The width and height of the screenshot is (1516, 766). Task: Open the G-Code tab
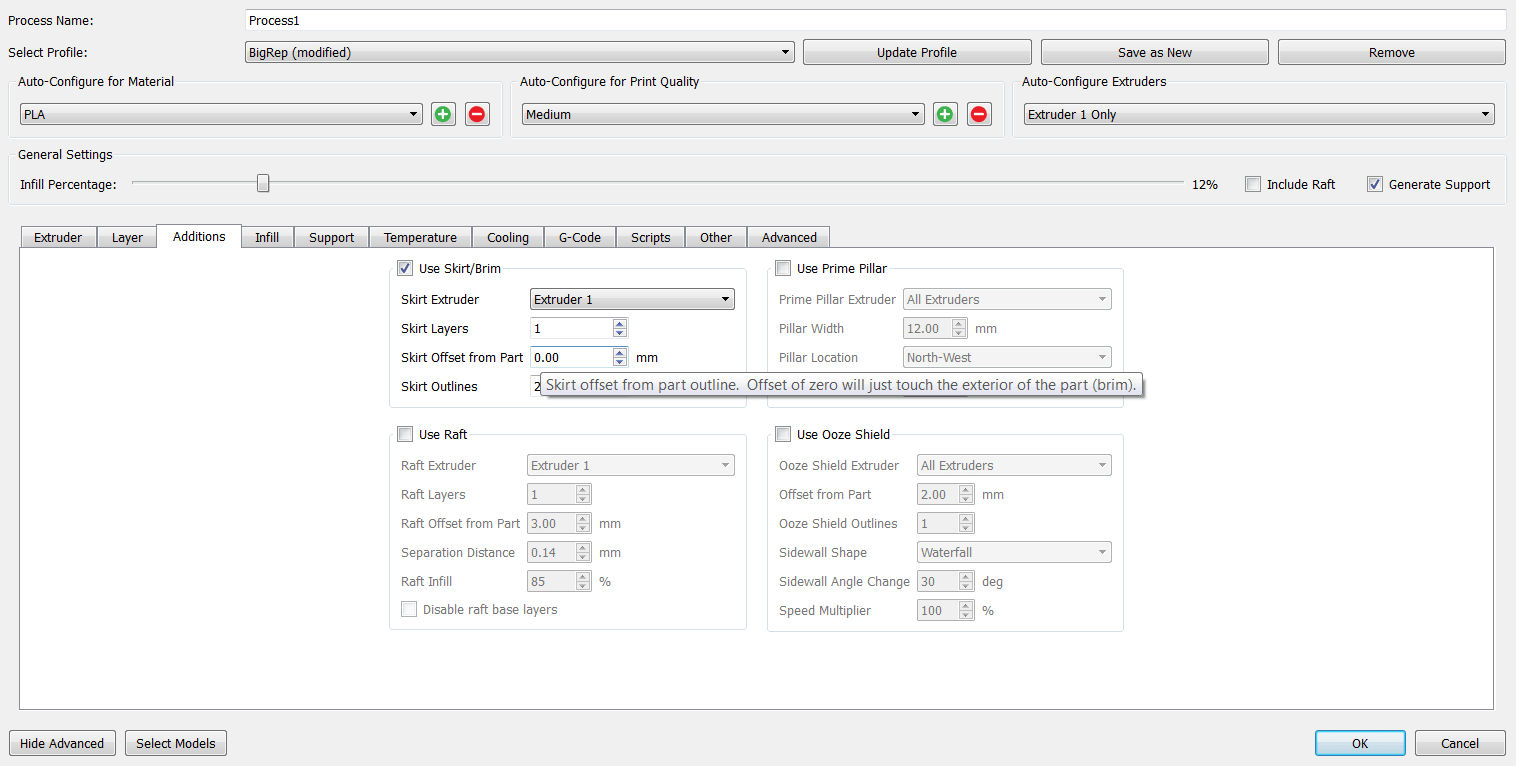[x=579, y=237]
